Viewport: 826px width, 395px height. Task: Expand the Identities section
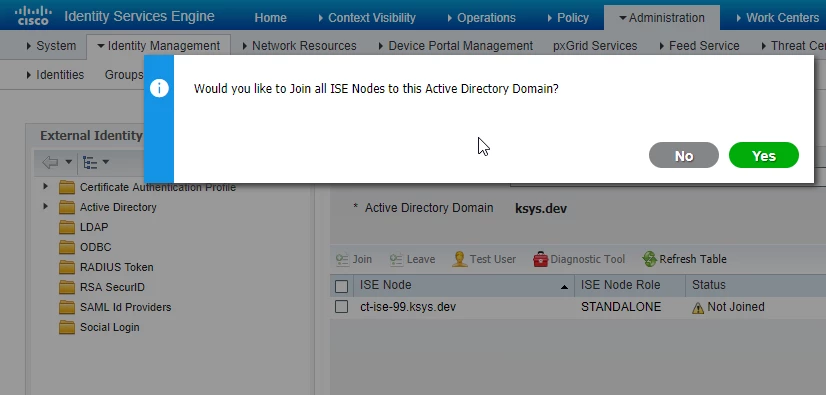tap(55, 75)
